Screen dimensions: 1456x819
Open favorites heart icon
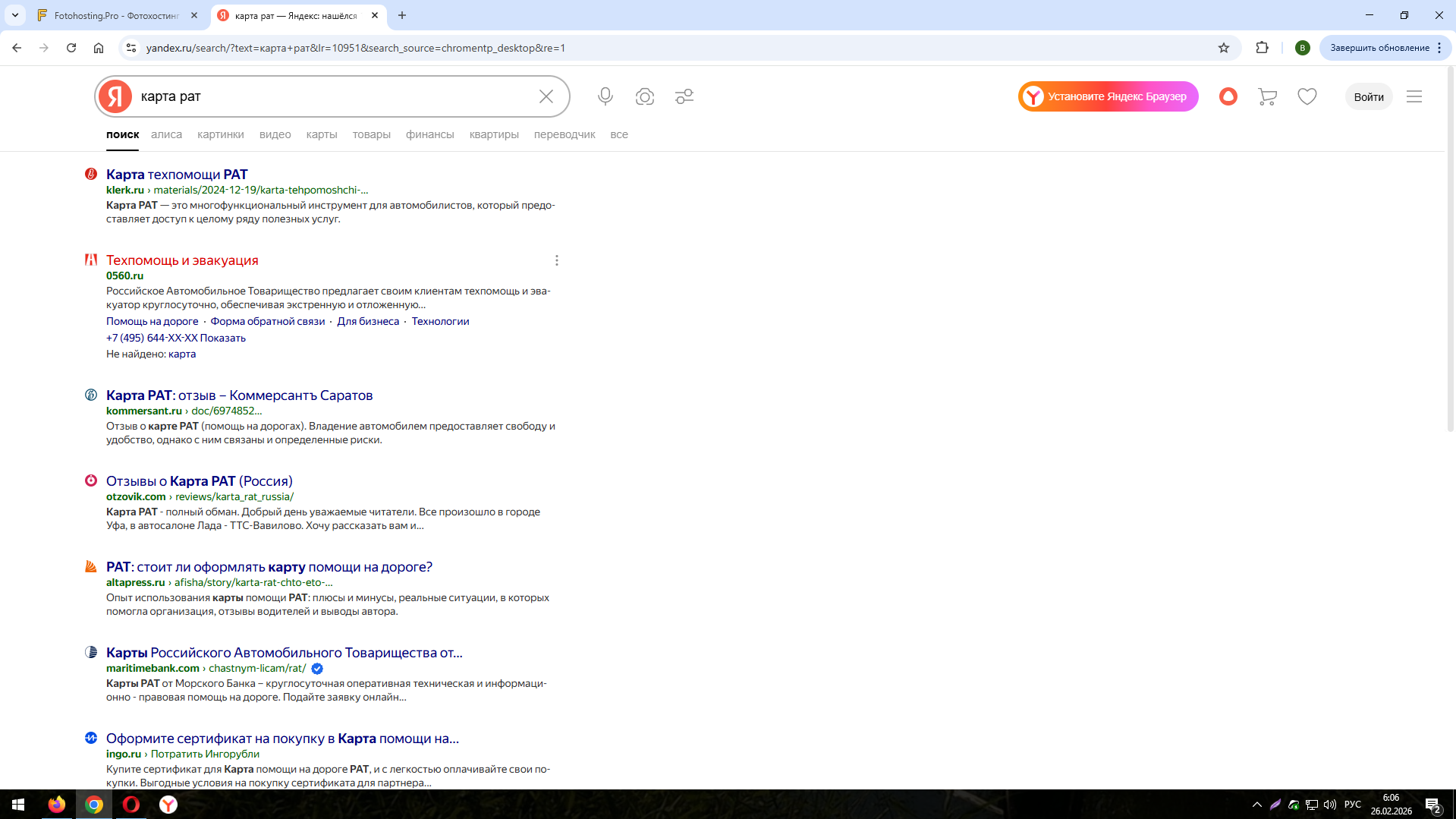click(x=1307, y=96)
